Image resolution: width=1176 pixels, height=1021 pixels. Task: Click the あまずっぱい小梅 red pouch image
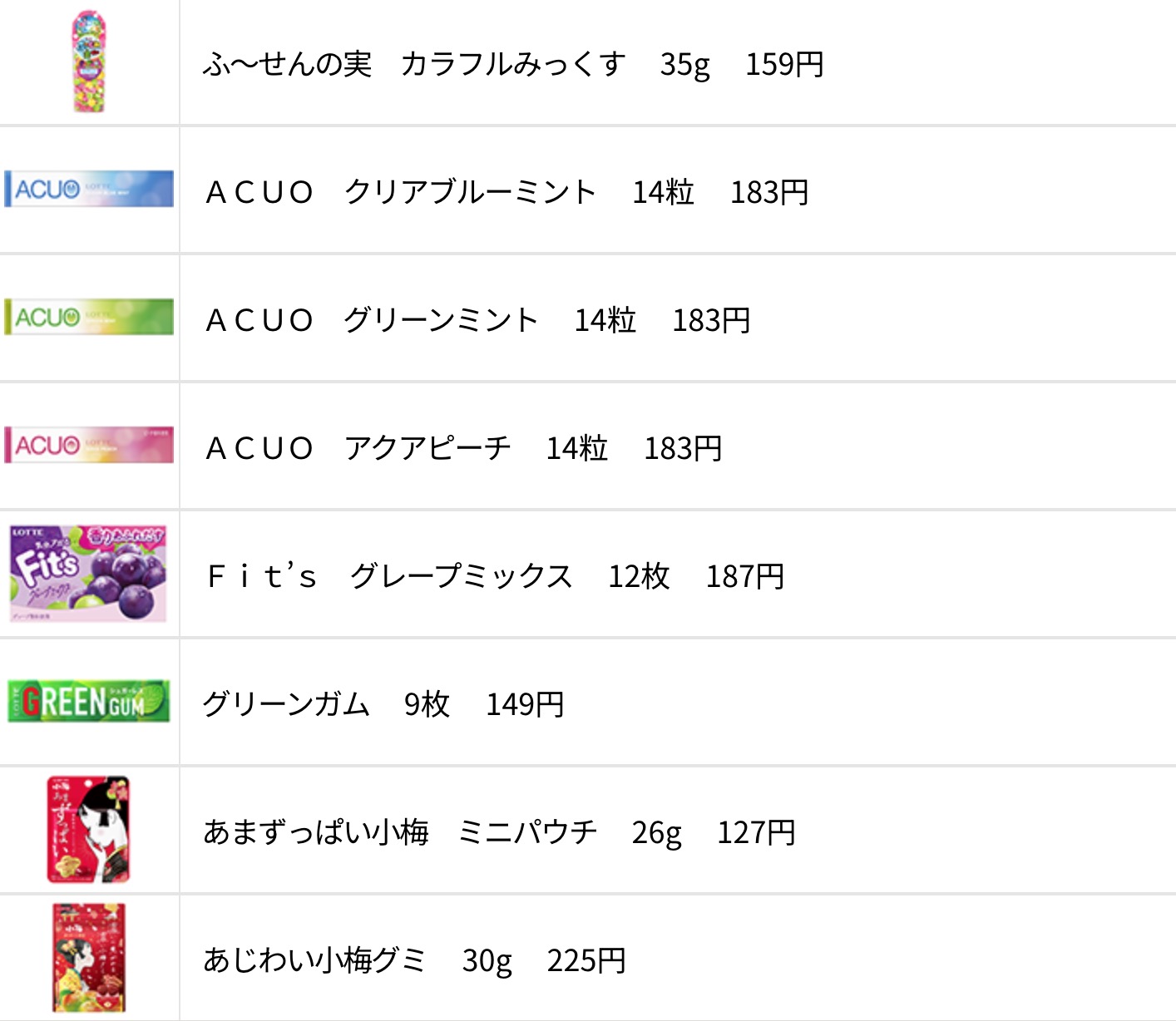(89, 829)
